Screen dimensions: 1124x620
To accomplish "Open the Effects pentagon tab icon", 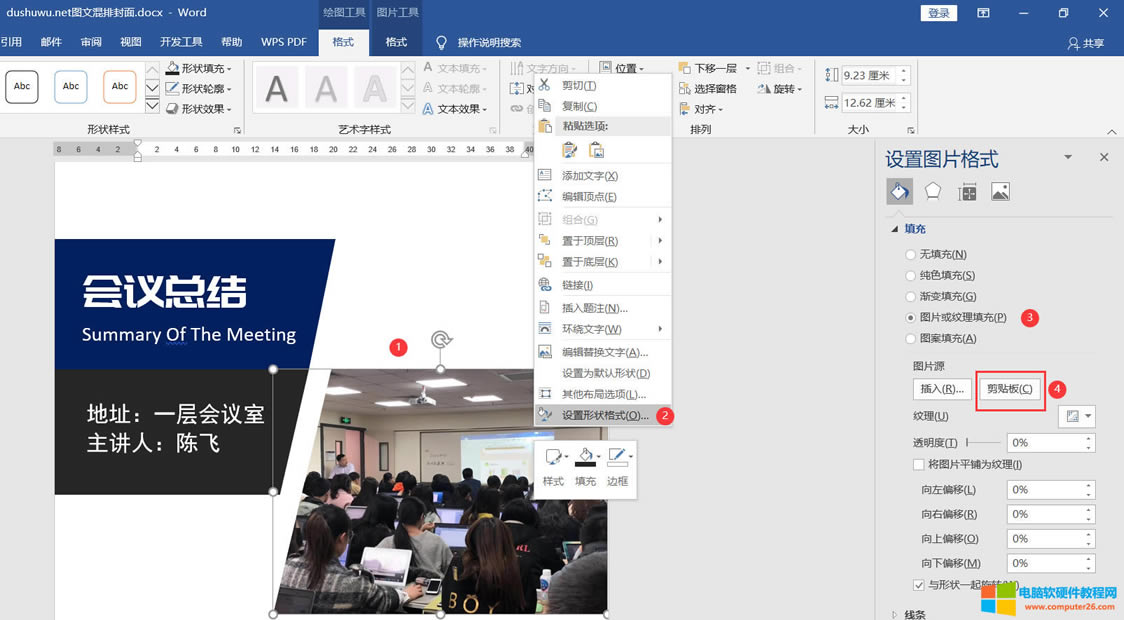I will tap(933, 191).
